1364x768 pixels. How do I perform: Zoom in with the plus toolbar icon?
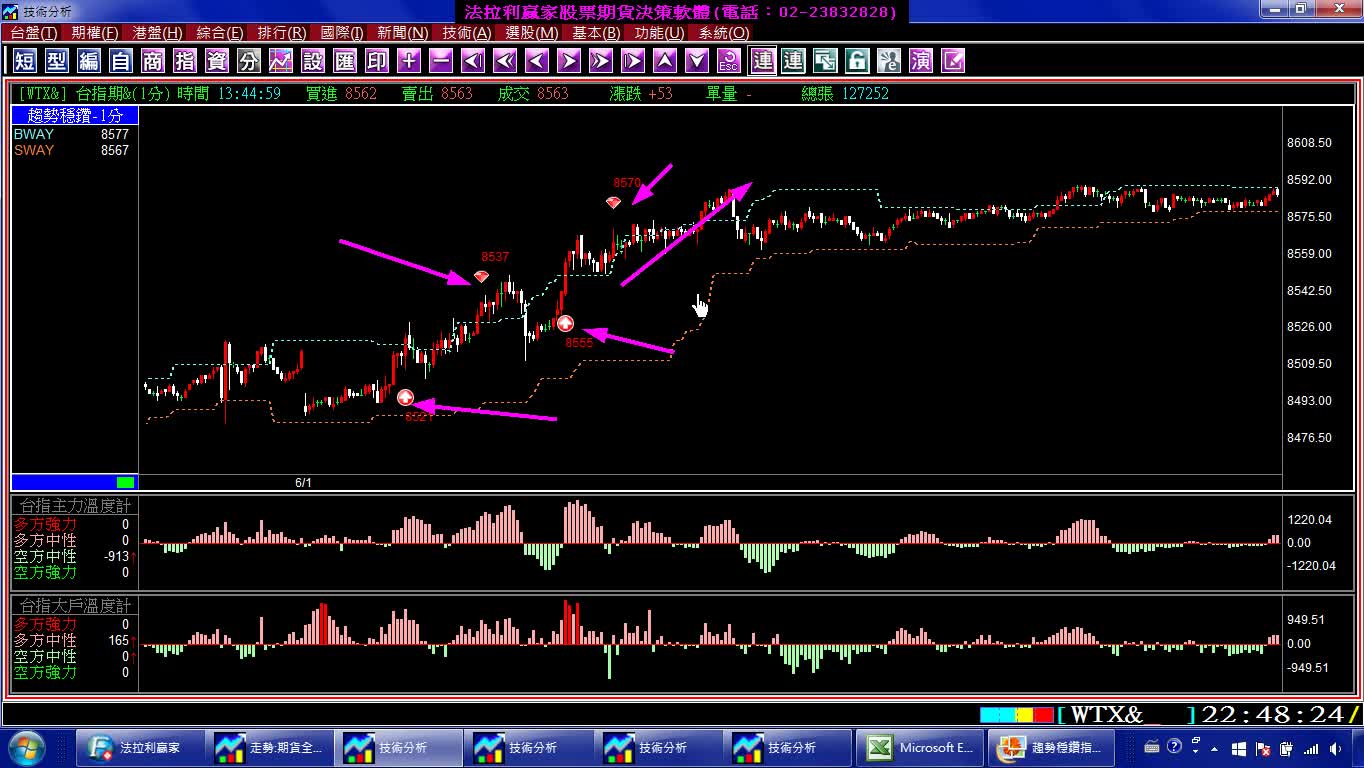click(409, 61)
